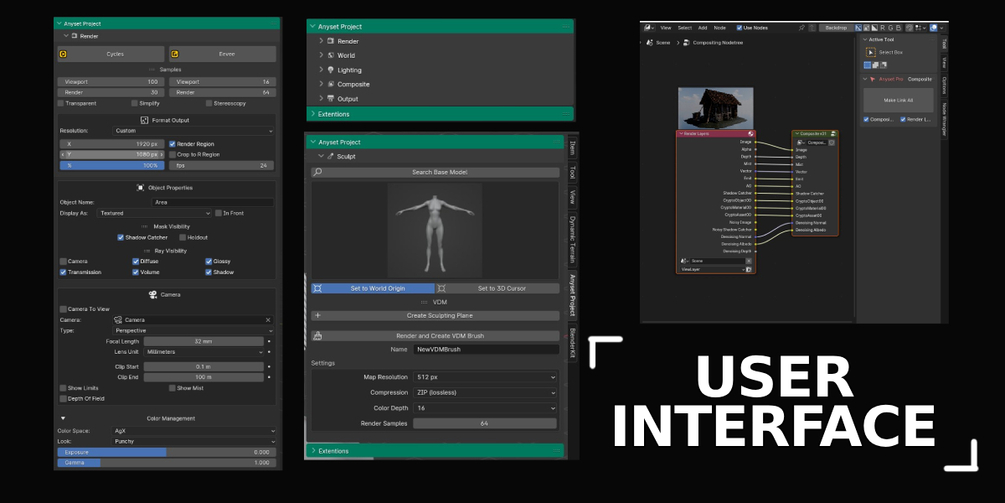Image resolution: width=1005 pixels, height=503 pixels.
Task: Switch to the BlenderKit sidebar tab
Action: tap(572, 343)
